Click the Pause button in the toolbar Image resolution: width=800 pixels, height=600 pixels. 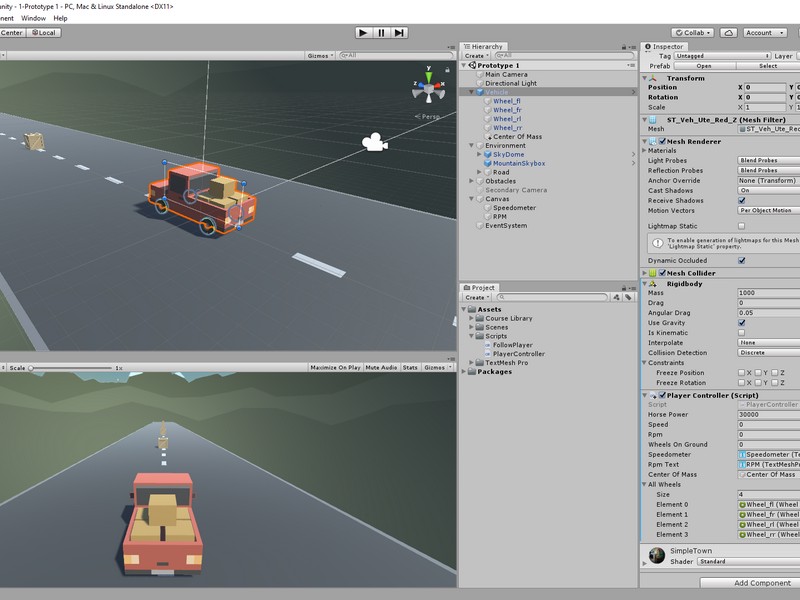(381, 32)
